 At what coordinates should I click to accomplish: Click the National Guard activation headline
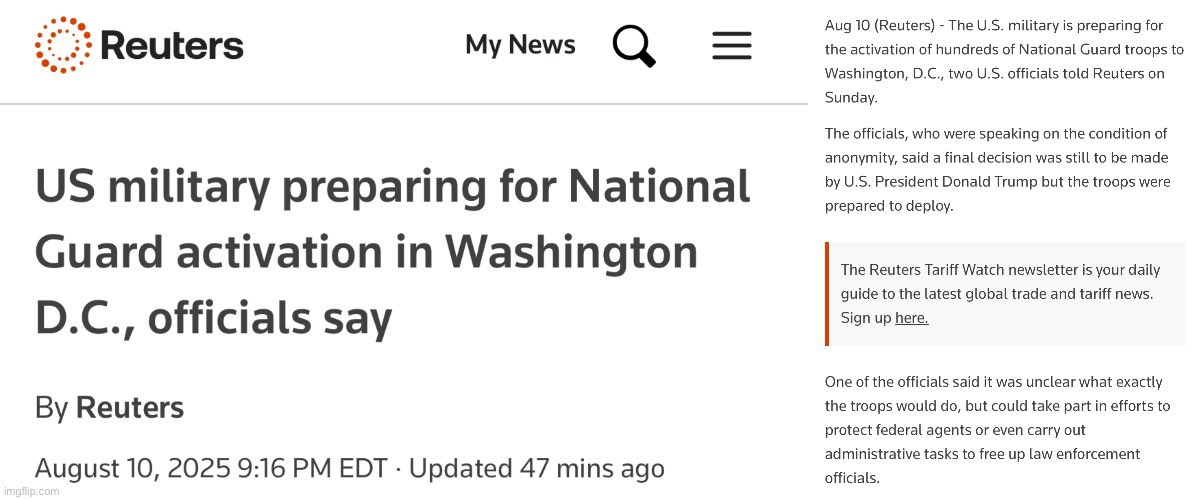click(x=392, y=253)
